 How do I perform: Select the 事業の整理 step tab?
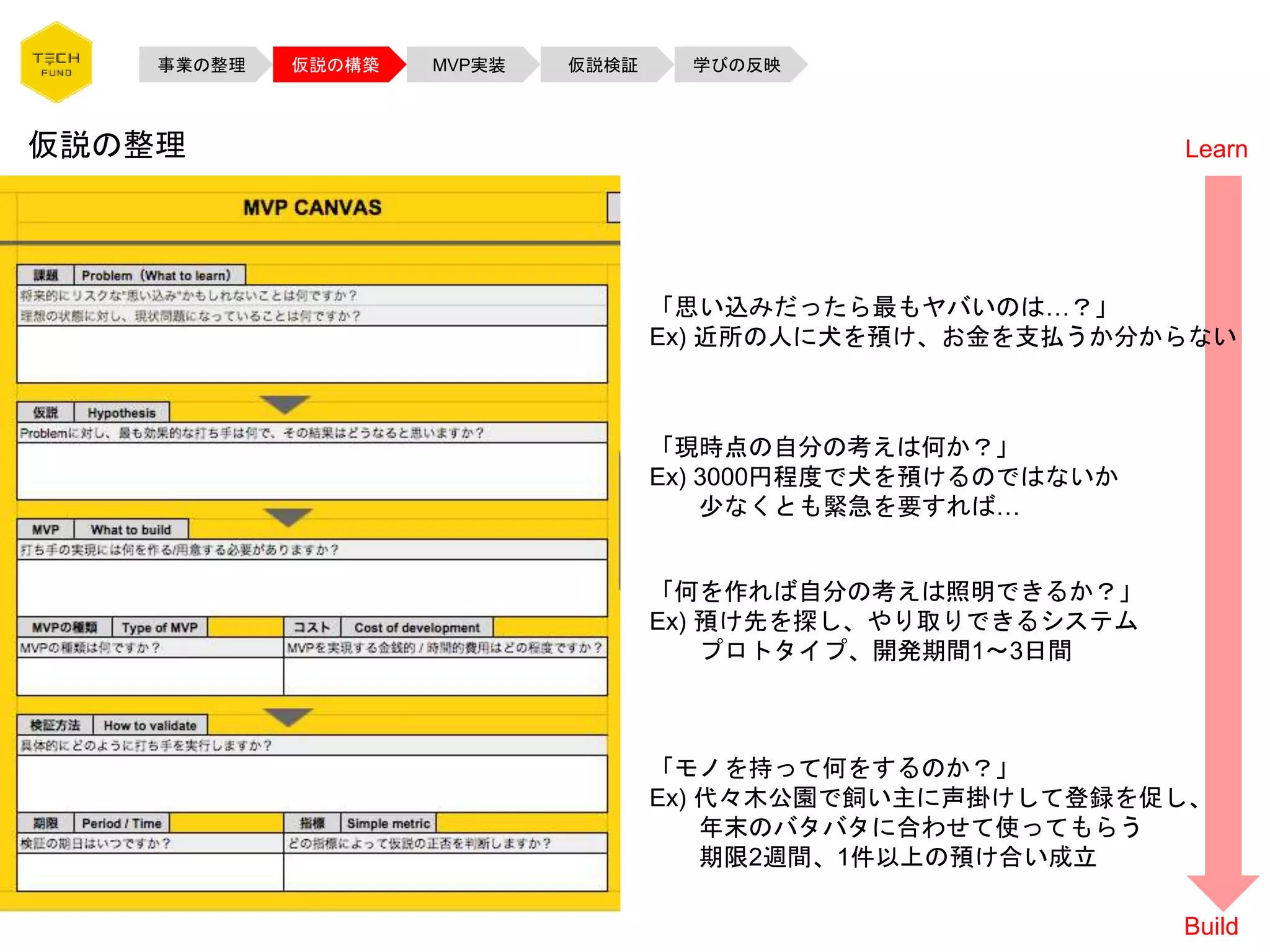(x=202, y=64)
